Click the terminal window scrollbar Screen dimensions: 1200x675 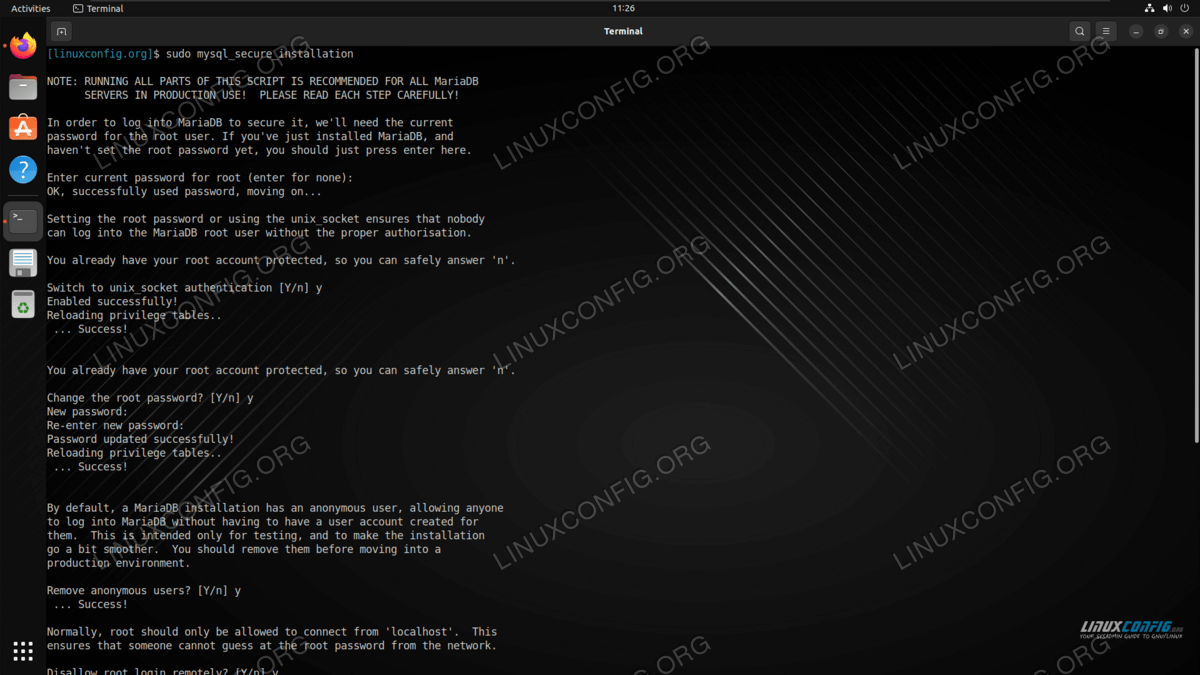click(1196, 244)
